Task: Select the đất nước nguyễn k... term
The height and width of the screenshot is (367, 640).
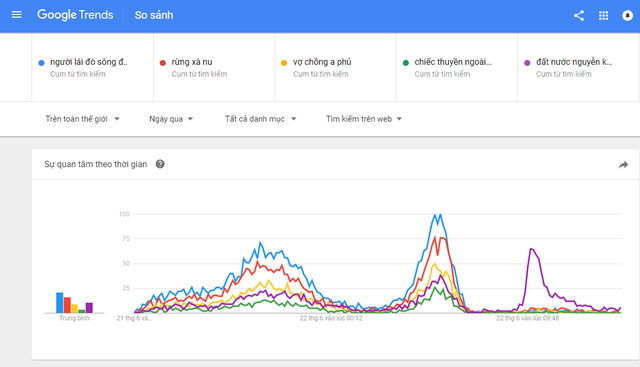Action: tap(574, 62)
